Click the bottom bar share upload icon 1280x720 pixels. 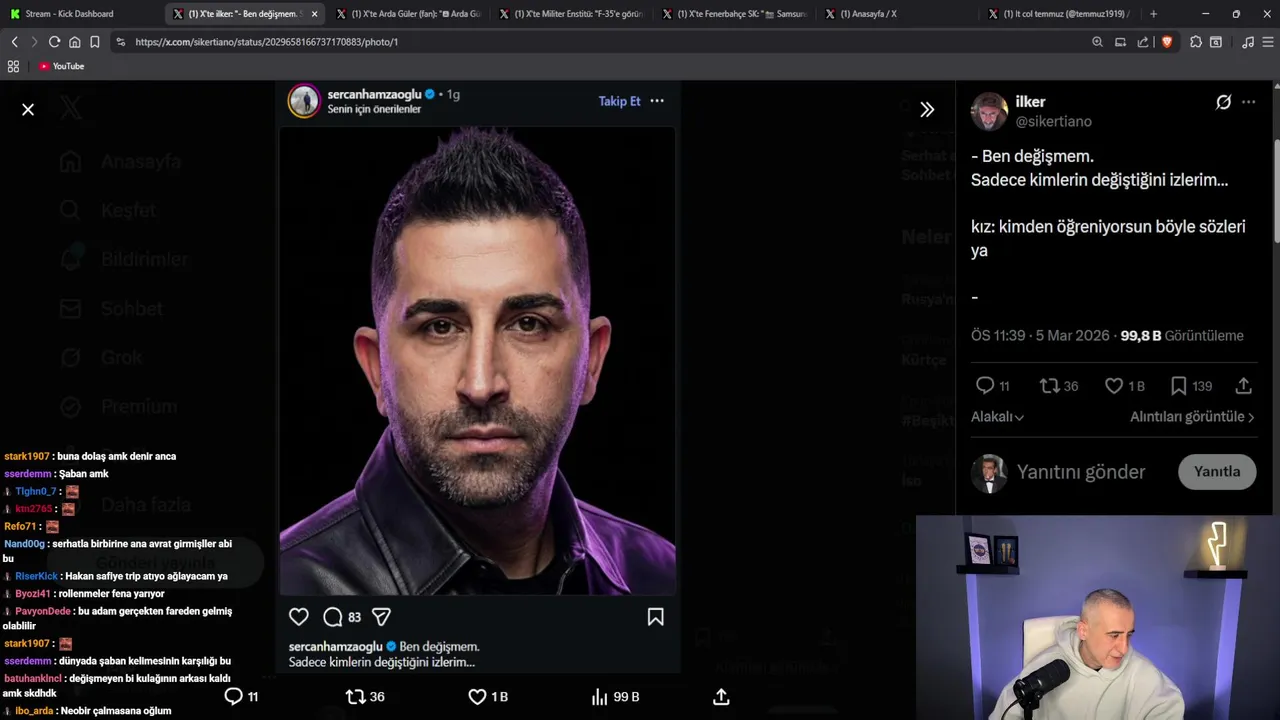(721, 697)
